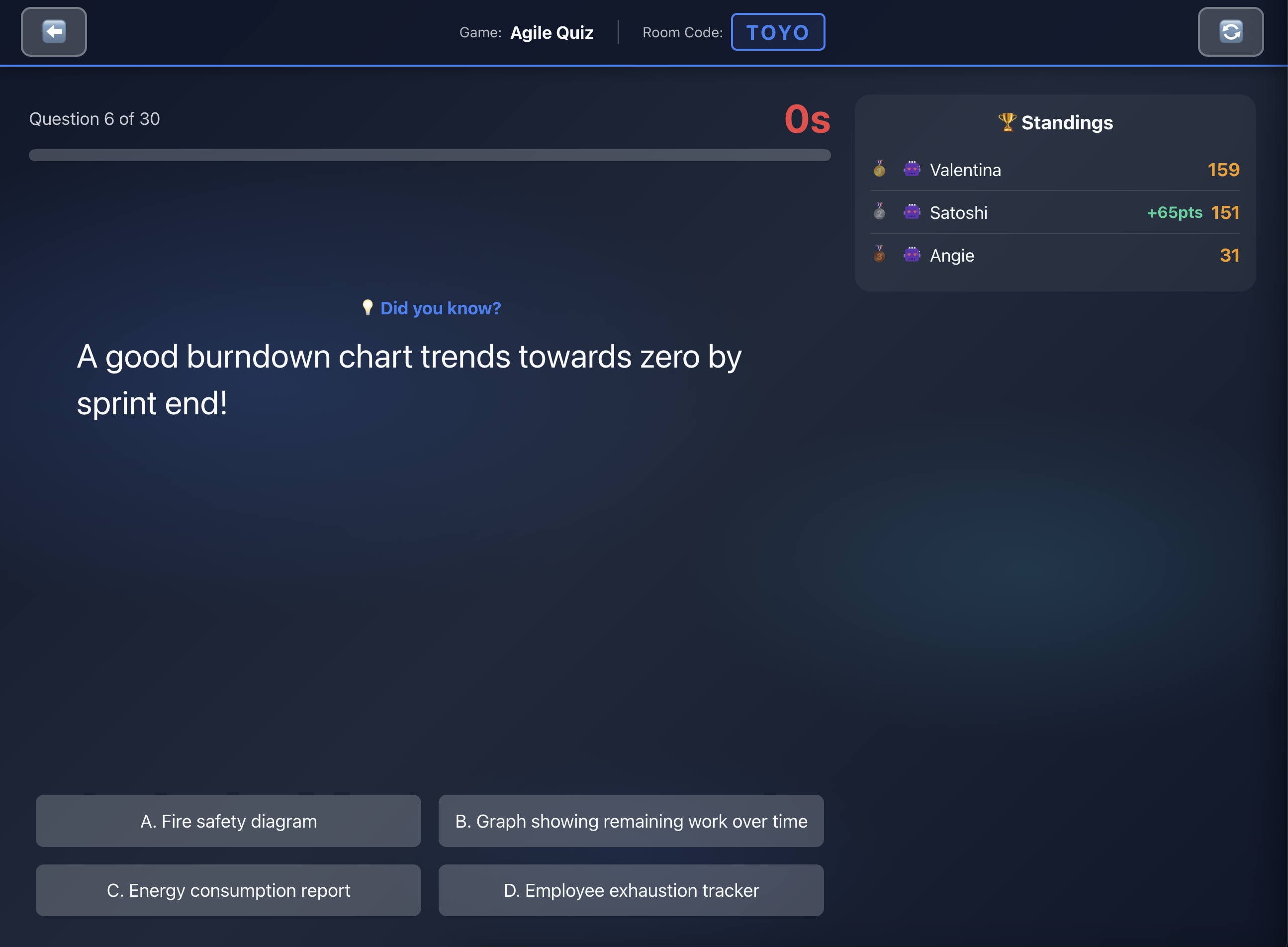The width and height of the screenshot is (1288, 947).
Task: Click the player name Angie
Action: (x=951, y=256)
